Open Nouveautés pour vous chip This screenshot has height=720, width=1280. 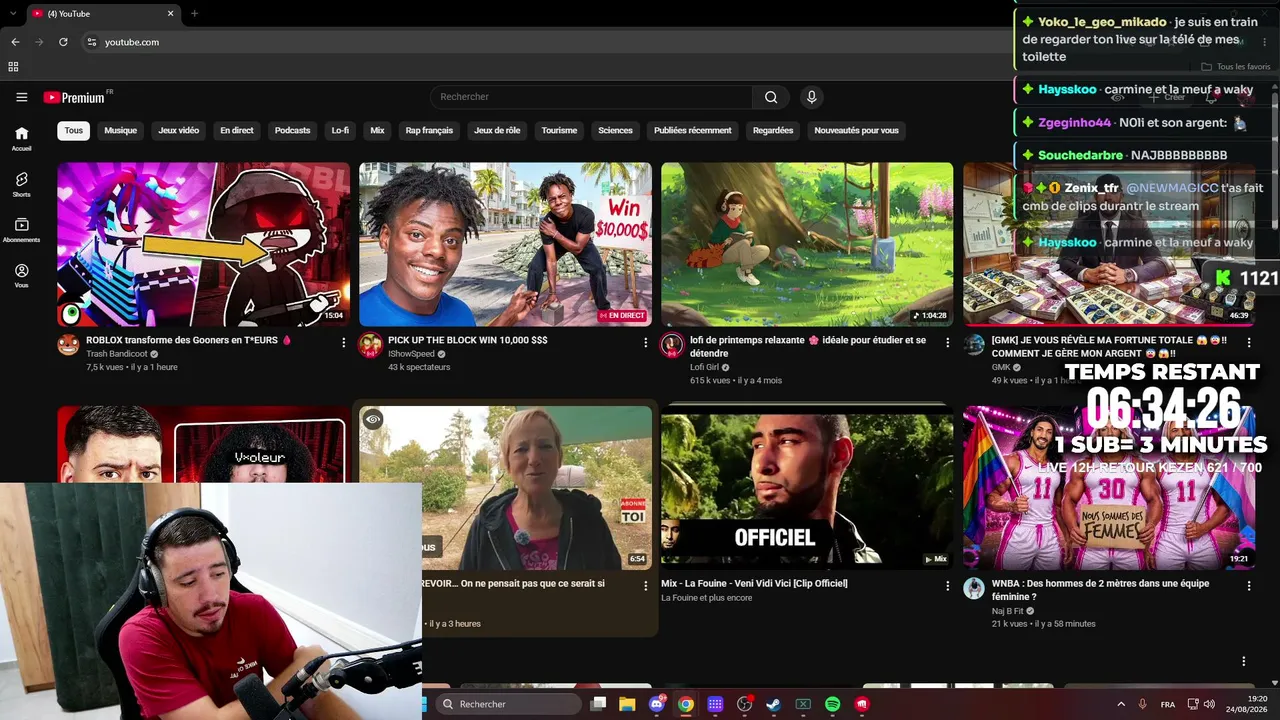pos(856,130)
